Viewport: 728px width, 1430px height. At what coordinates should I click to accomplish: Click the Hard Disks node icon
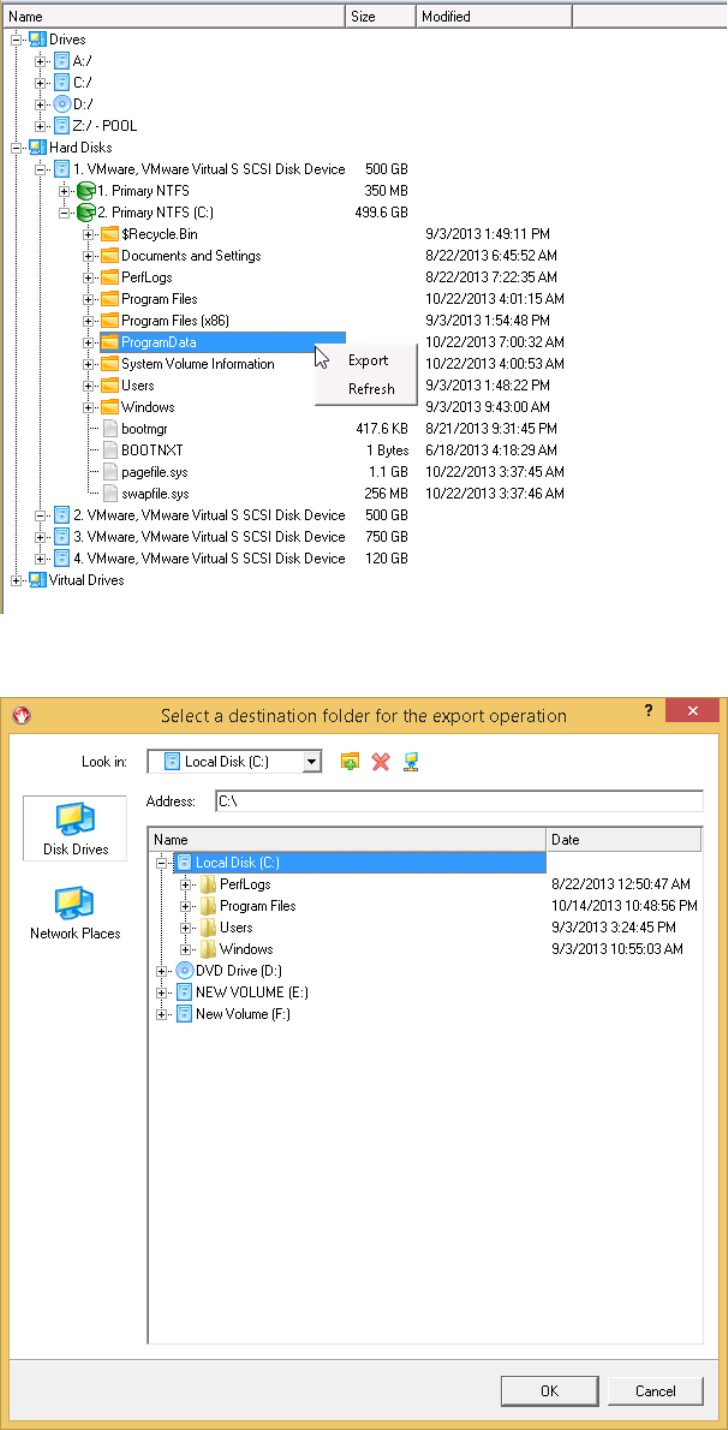(x=37, y=147)
